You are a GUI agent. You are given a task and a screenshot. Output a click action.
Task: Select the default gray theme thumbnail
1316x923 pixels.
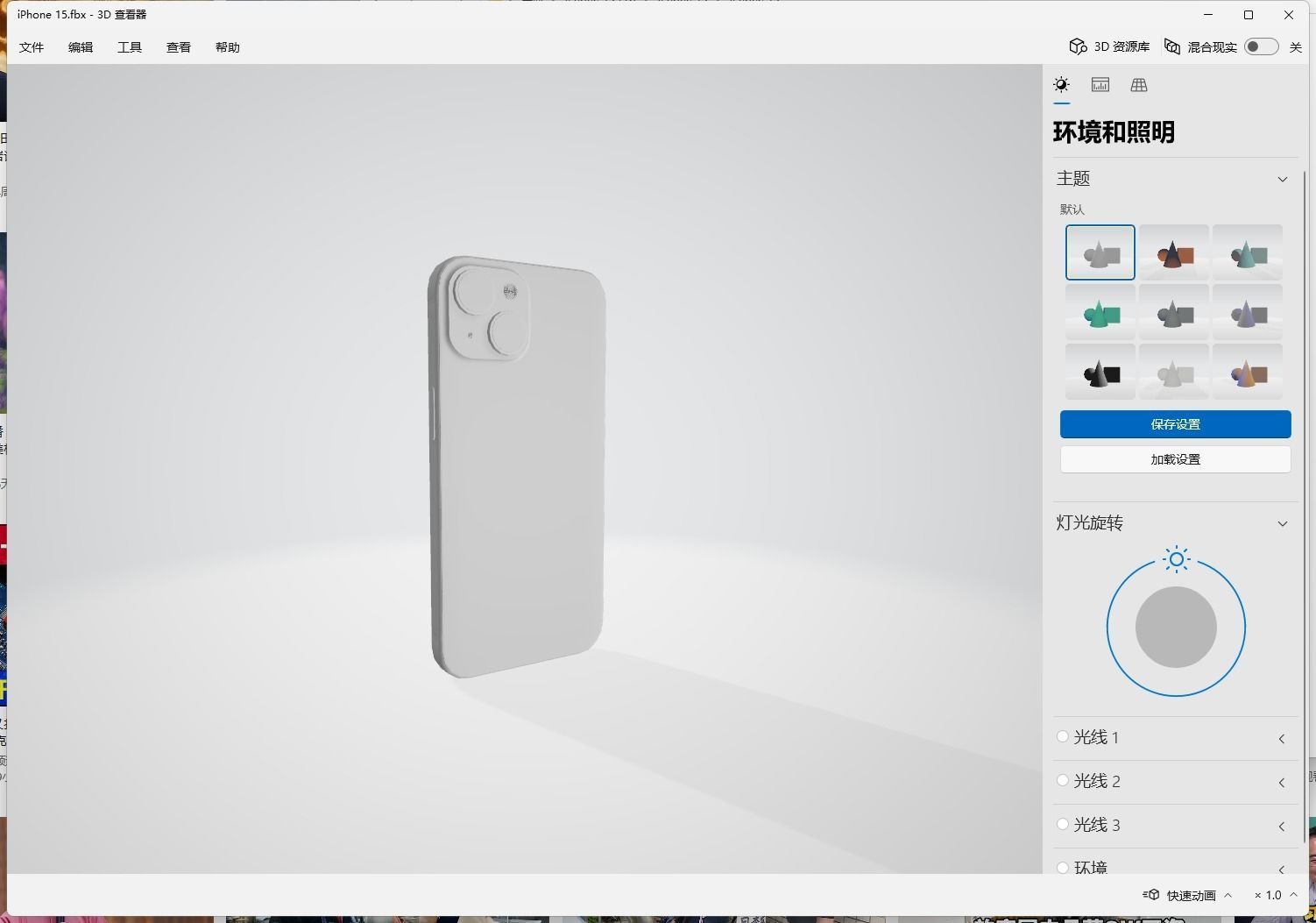tap(1100, 252)
